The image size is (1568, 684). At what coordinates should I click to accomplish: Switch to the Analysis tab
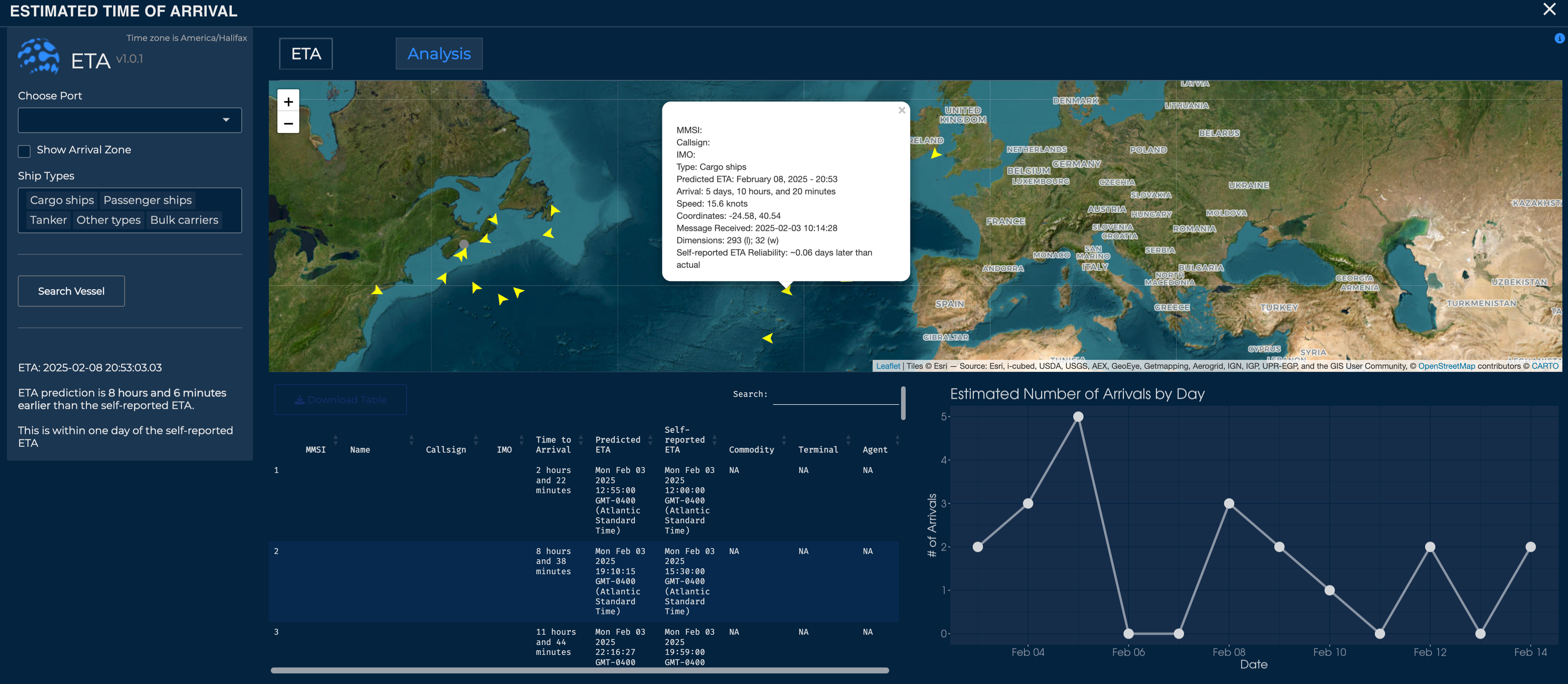[439, 54]
